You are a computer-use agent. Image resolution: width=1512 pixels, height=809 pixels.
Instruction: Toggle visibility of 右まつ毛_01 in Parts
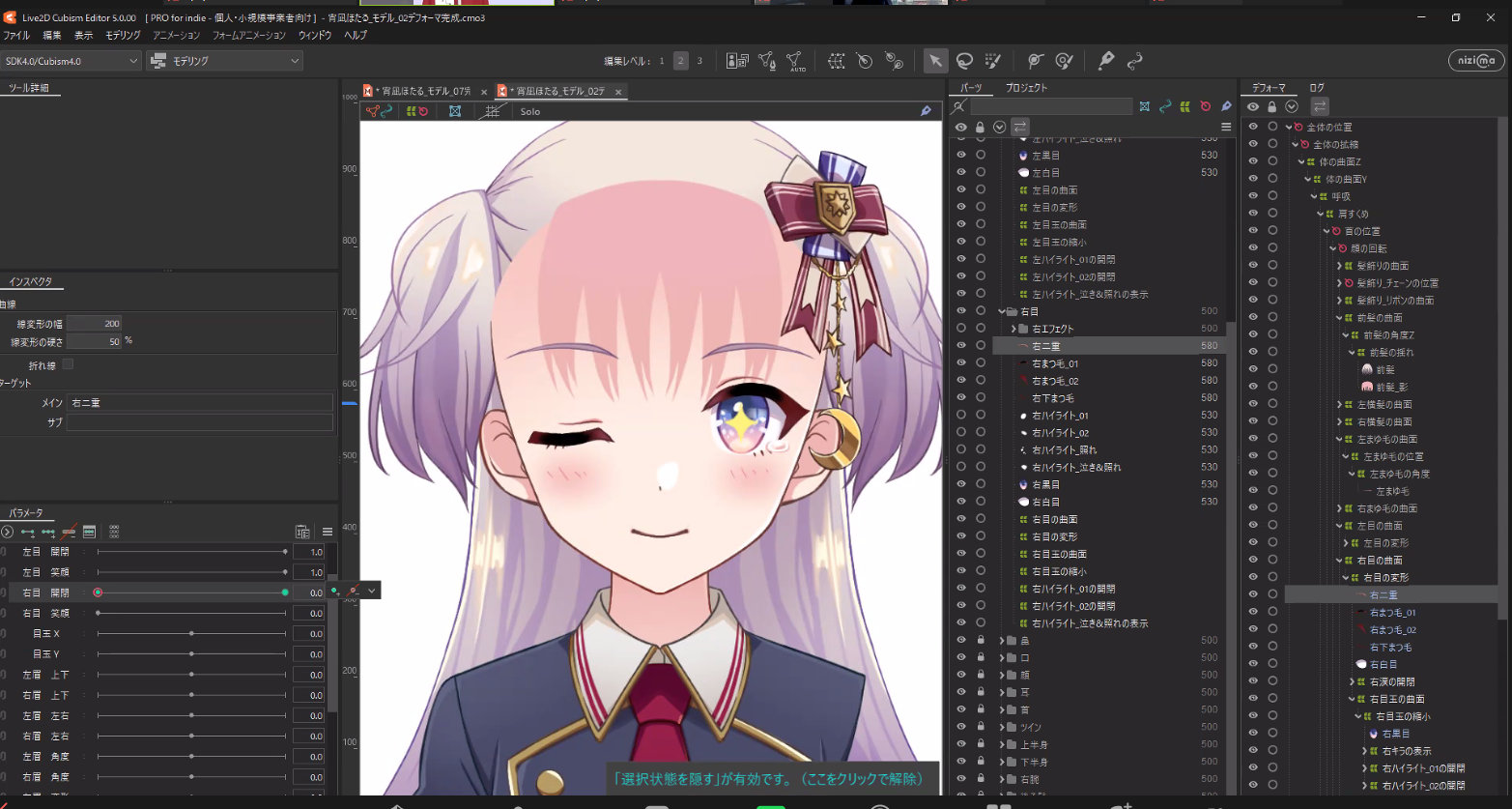(960, 362)
